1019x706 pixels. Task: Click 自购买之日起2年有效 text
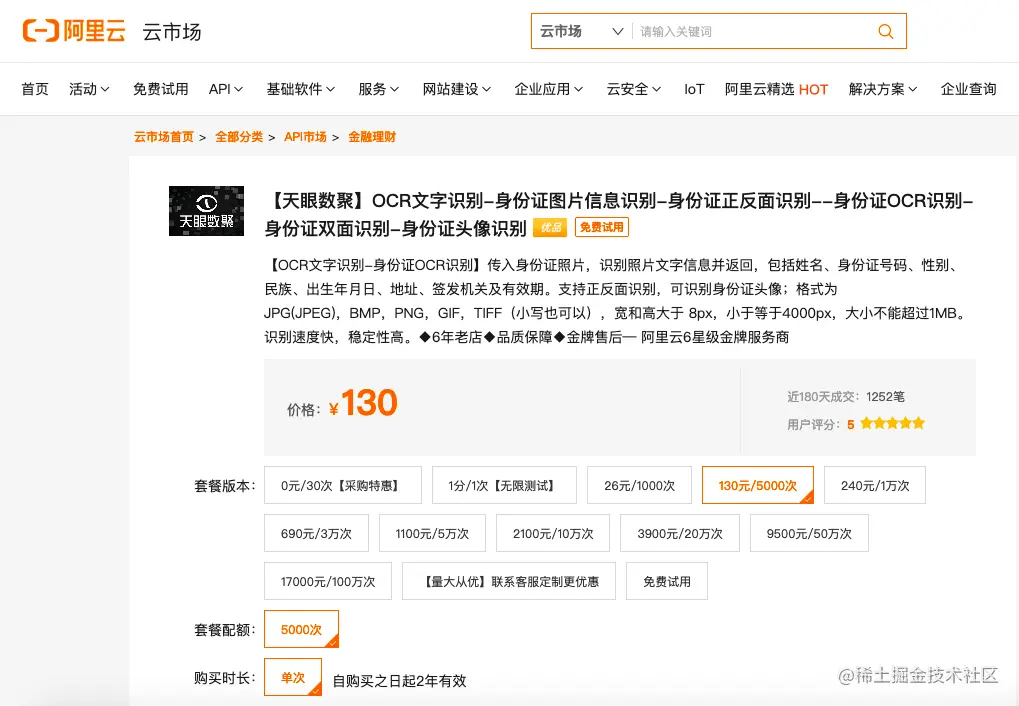pos(399,681)
